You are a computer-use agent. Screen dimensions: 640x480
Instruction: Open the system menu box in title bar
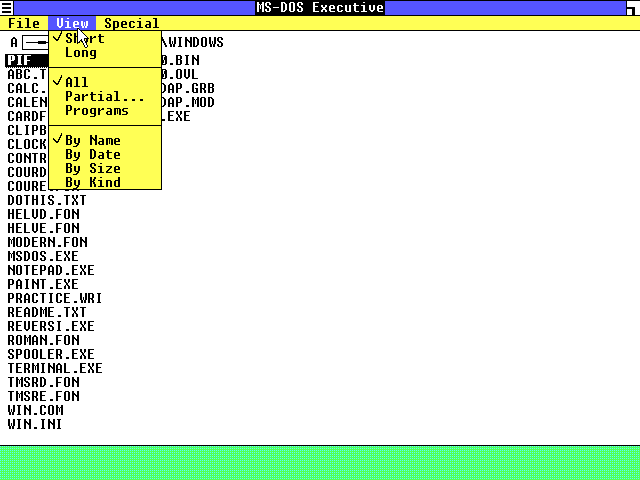click(x=7, y=7)
